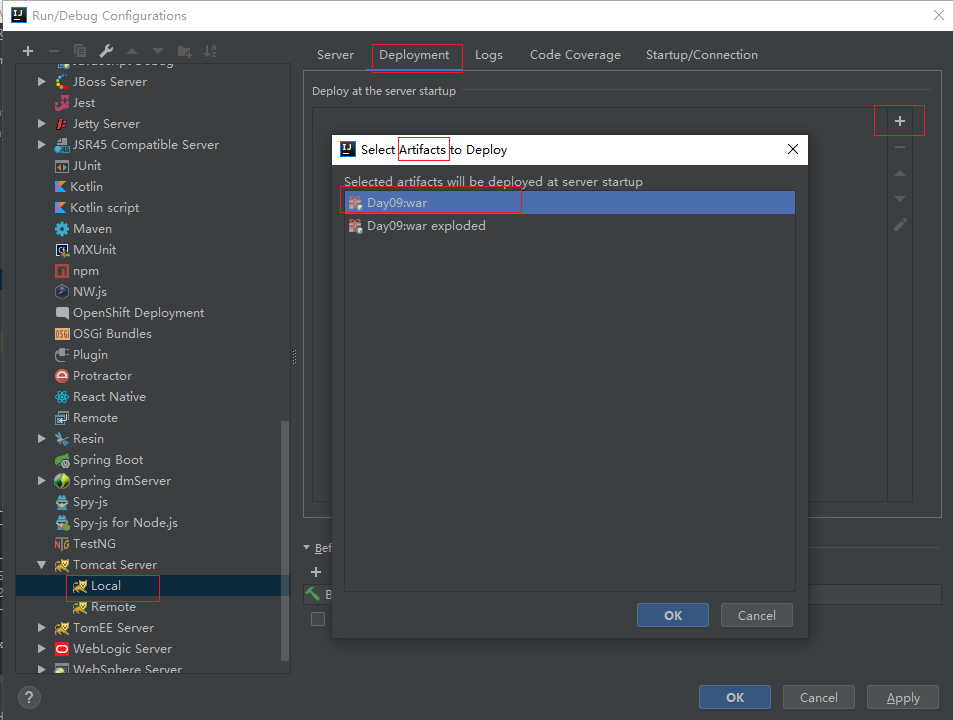Screen dimensions: 953x720
Task: Collapse the Tomcat Server node
Action: (x=42, y=565)
